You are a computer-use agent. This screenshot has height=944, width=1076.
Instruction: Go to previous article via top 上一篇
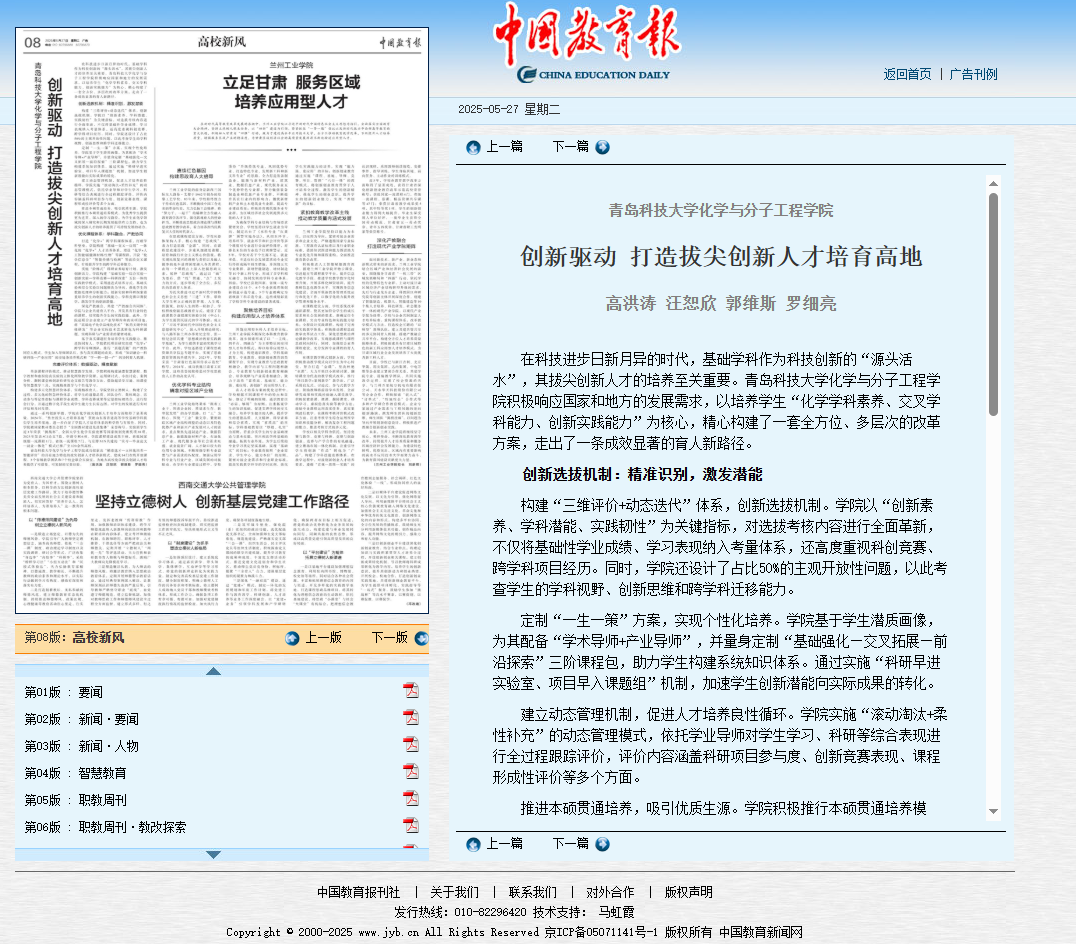[504, 147]
